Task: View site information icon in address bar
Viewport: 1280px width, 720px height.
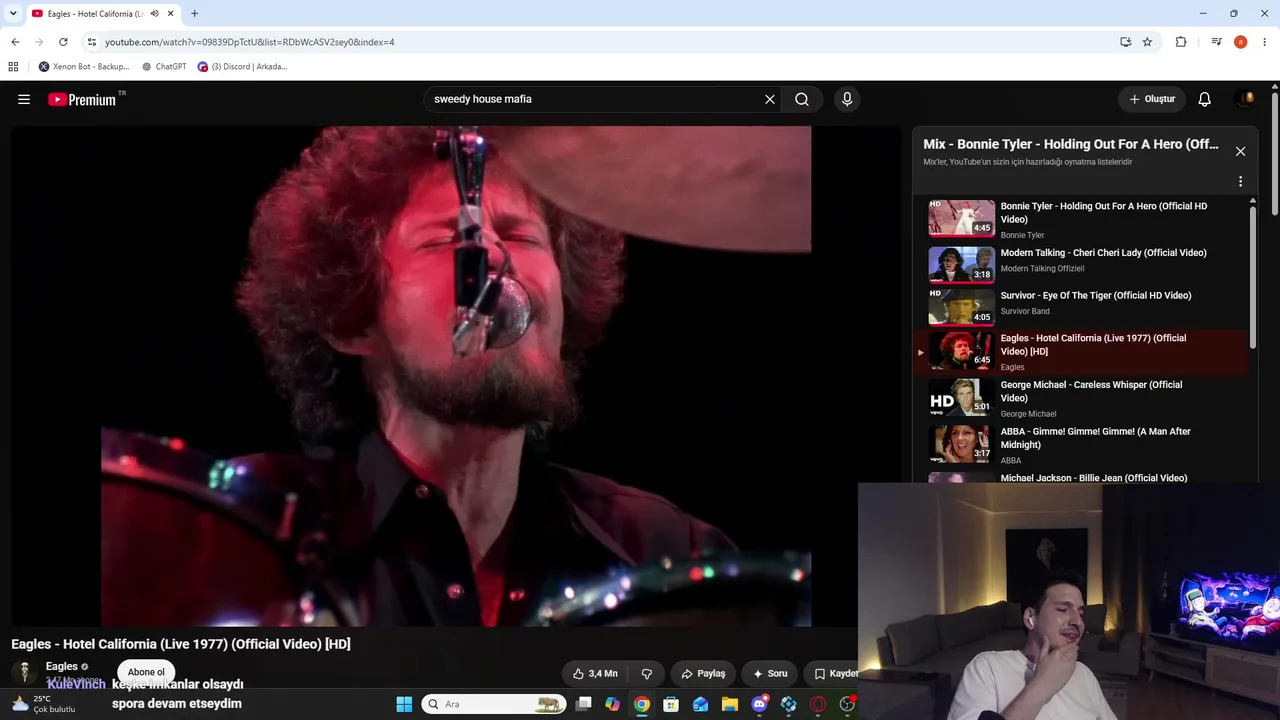Action: [x=92, y=42]
